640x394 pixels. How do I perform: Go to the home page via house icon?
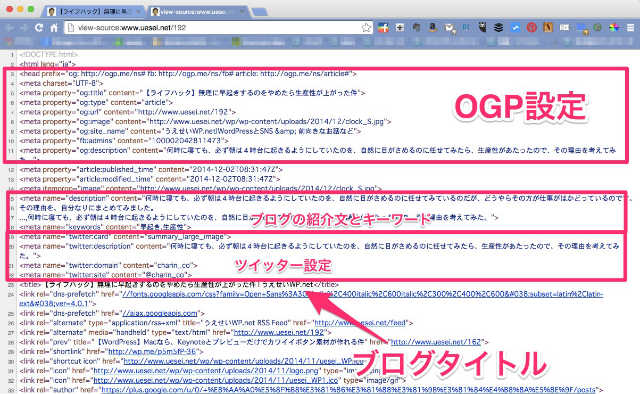[x=53, y=28]
